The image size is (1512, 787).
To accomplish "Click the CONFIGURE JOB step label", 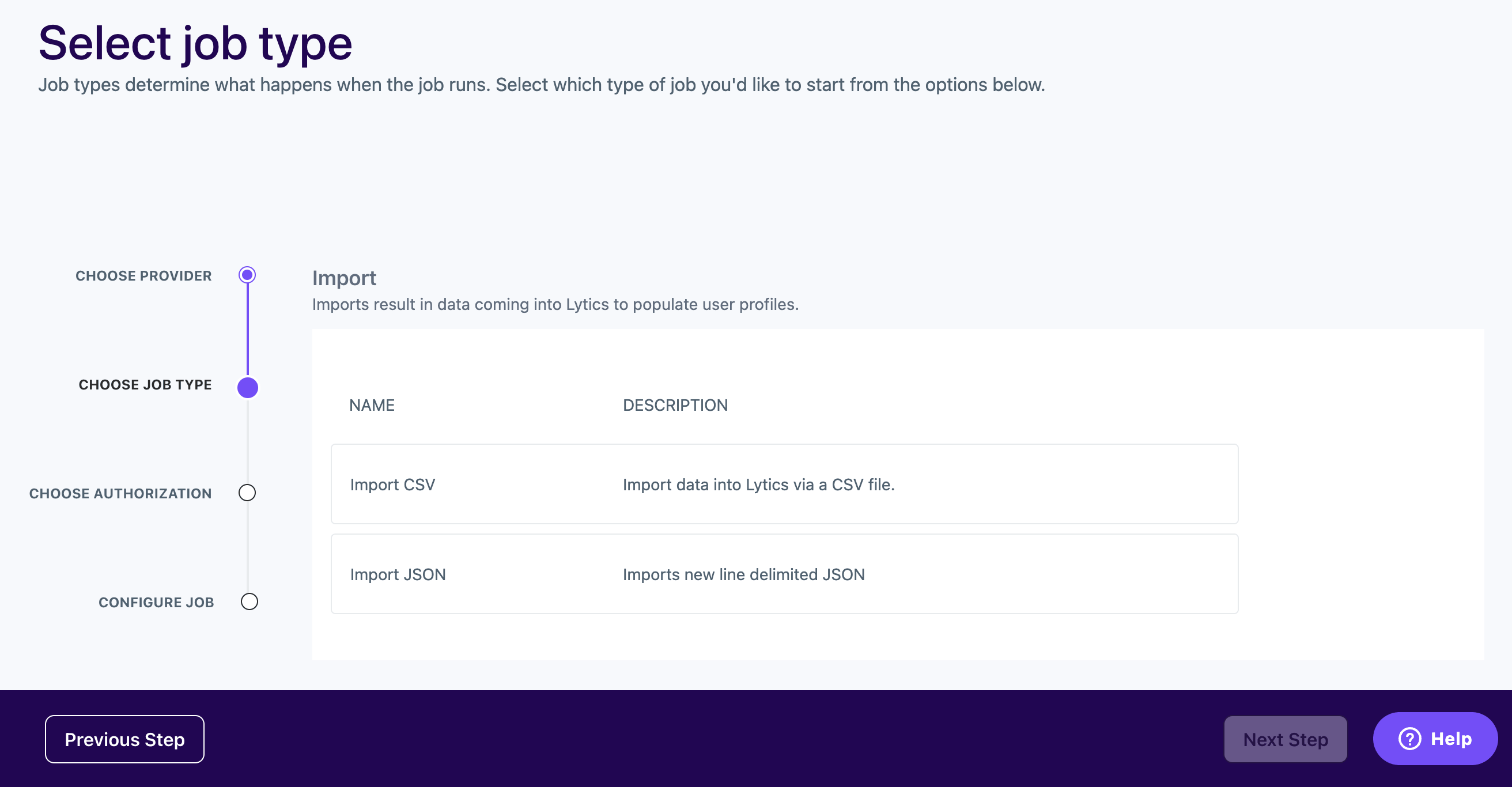I will pyautogui.click(x=156, y=603).
